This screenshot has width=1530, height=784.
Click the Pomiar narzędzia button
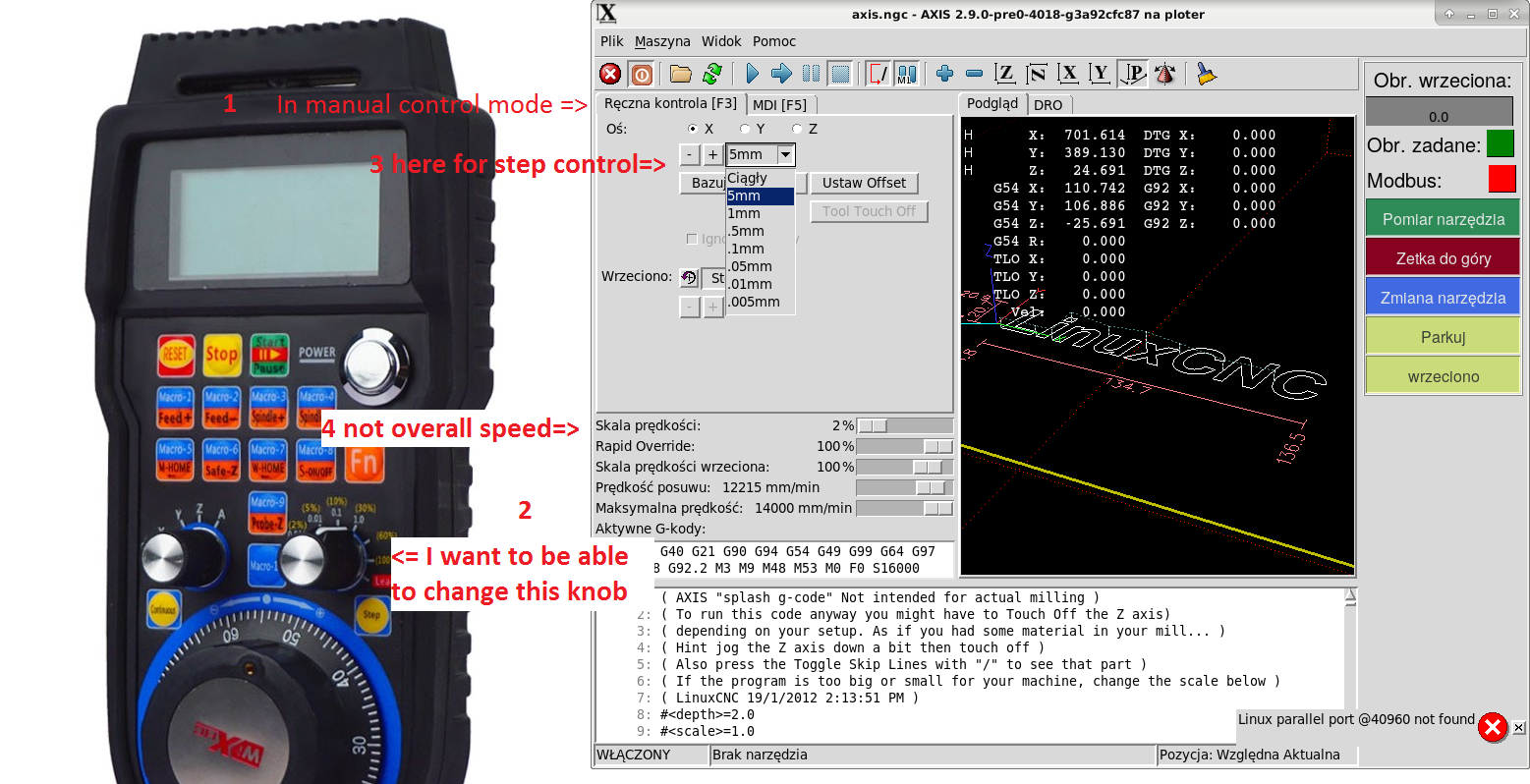pyautogui.click(x=1444, y=219)
